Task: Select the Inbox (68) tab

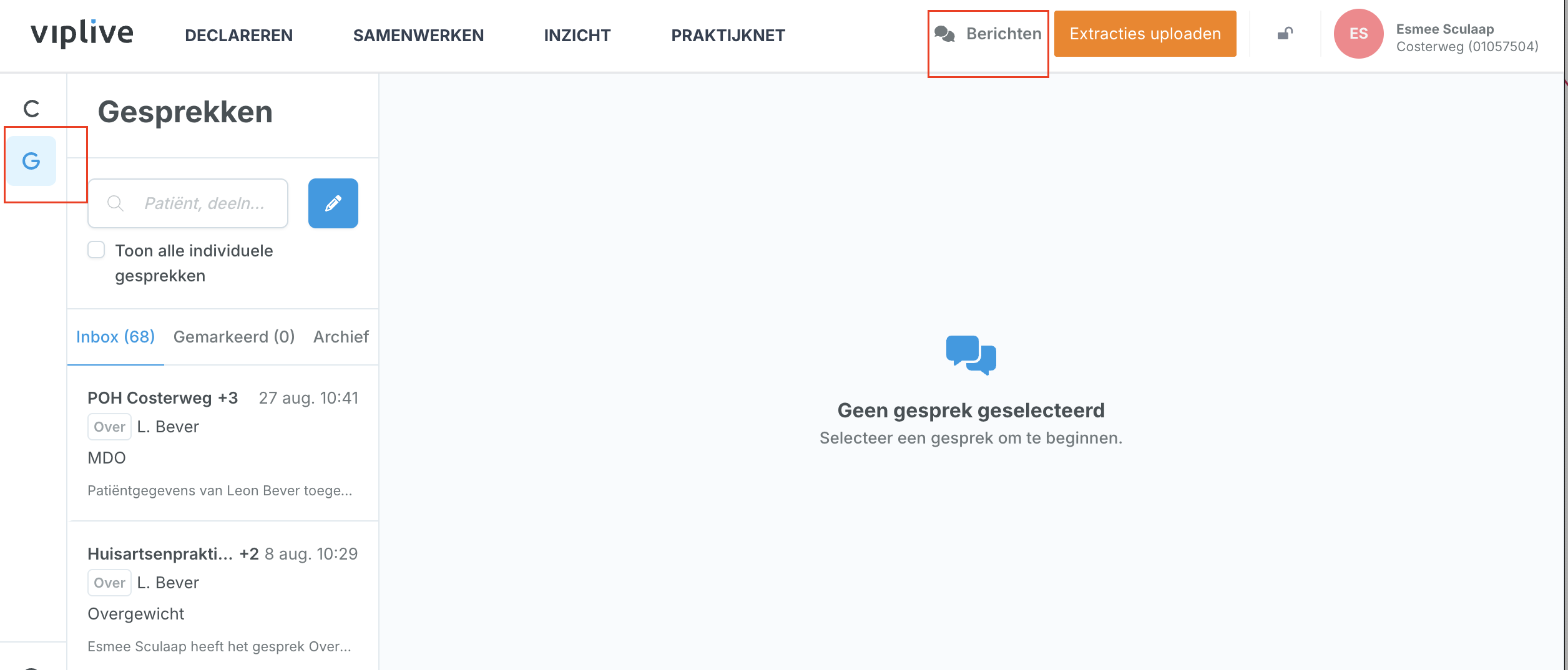Action: [115, 337]
